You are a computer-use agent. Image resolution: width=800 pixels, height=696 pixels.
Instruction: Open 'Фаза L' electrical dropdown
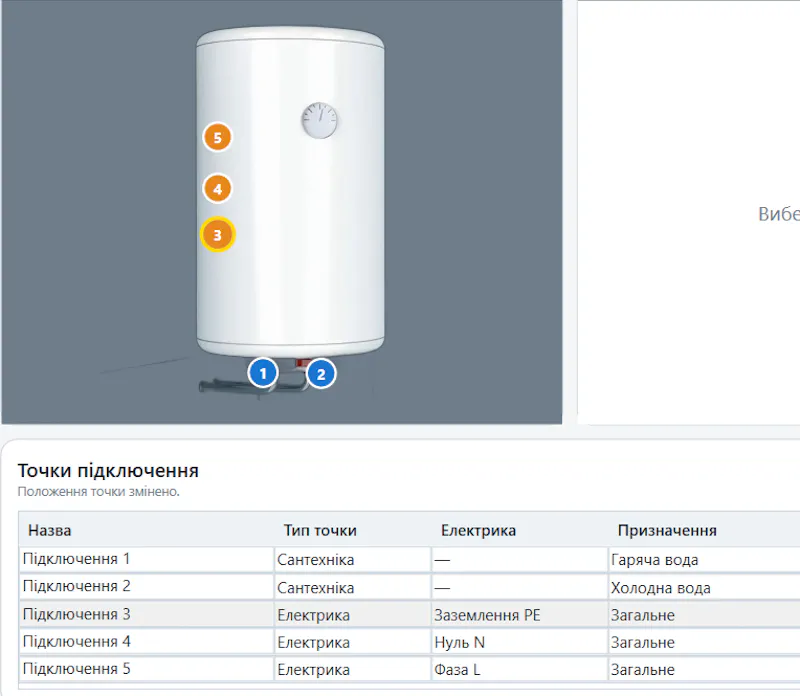[519, 669]
